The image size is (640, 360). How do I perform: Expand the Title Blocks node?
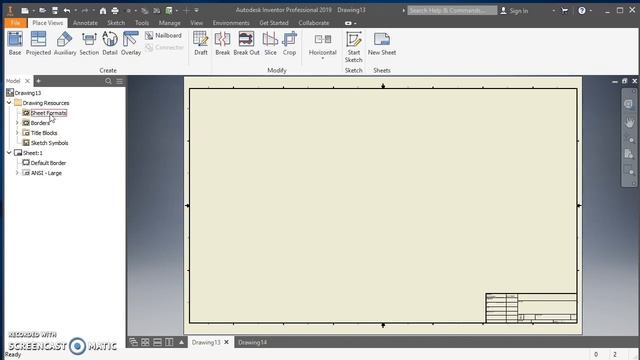(x=17, y=133)
